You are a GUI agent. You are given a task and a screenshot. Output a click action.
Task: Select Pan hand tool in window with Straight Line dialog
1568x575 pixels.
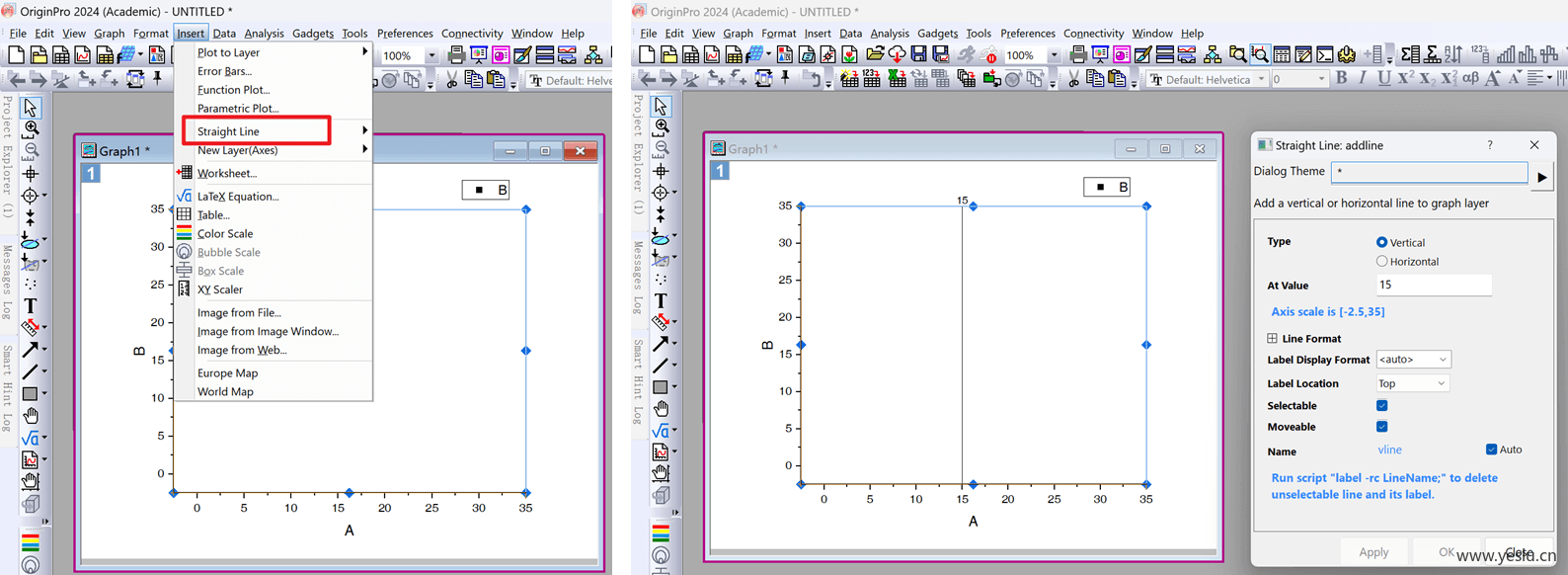[x=661, y=409]
